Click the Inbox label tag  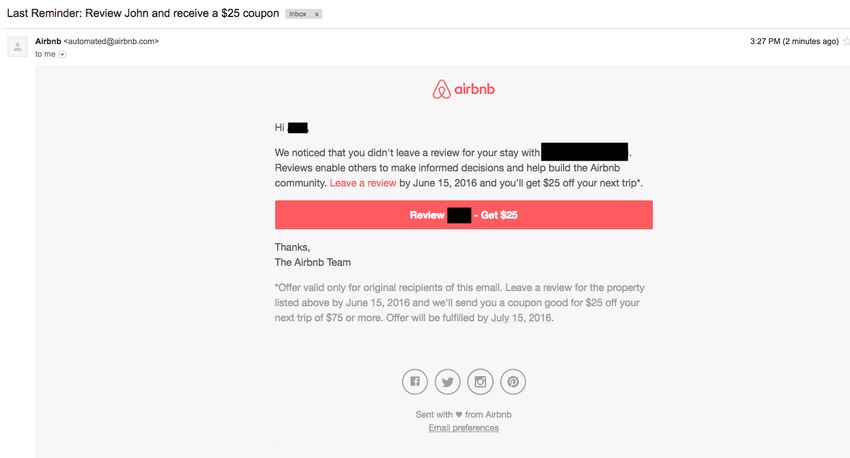click(298, 14)
